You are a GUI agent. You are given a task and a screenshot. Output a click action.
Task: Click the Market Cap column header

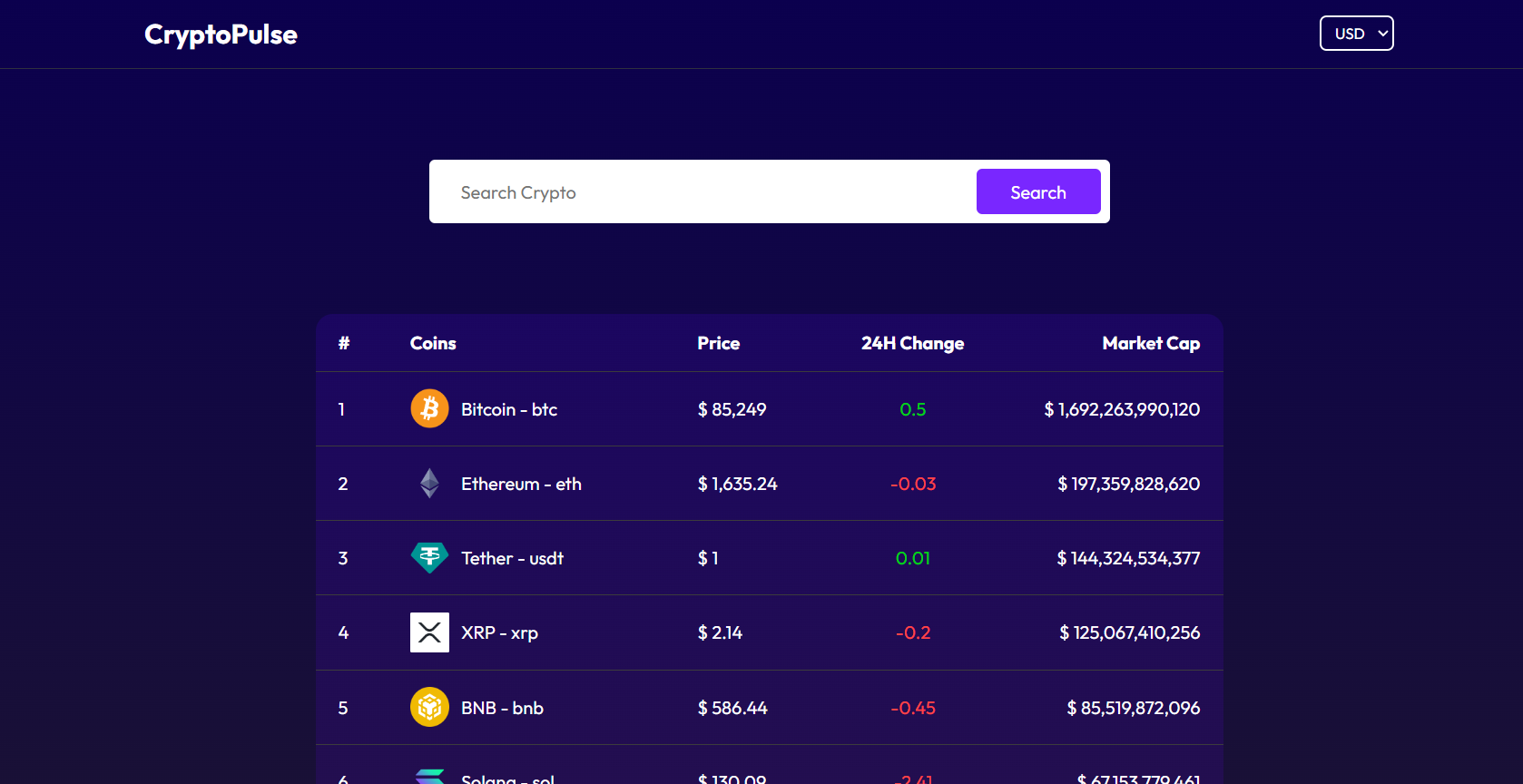coord(1151,343)
